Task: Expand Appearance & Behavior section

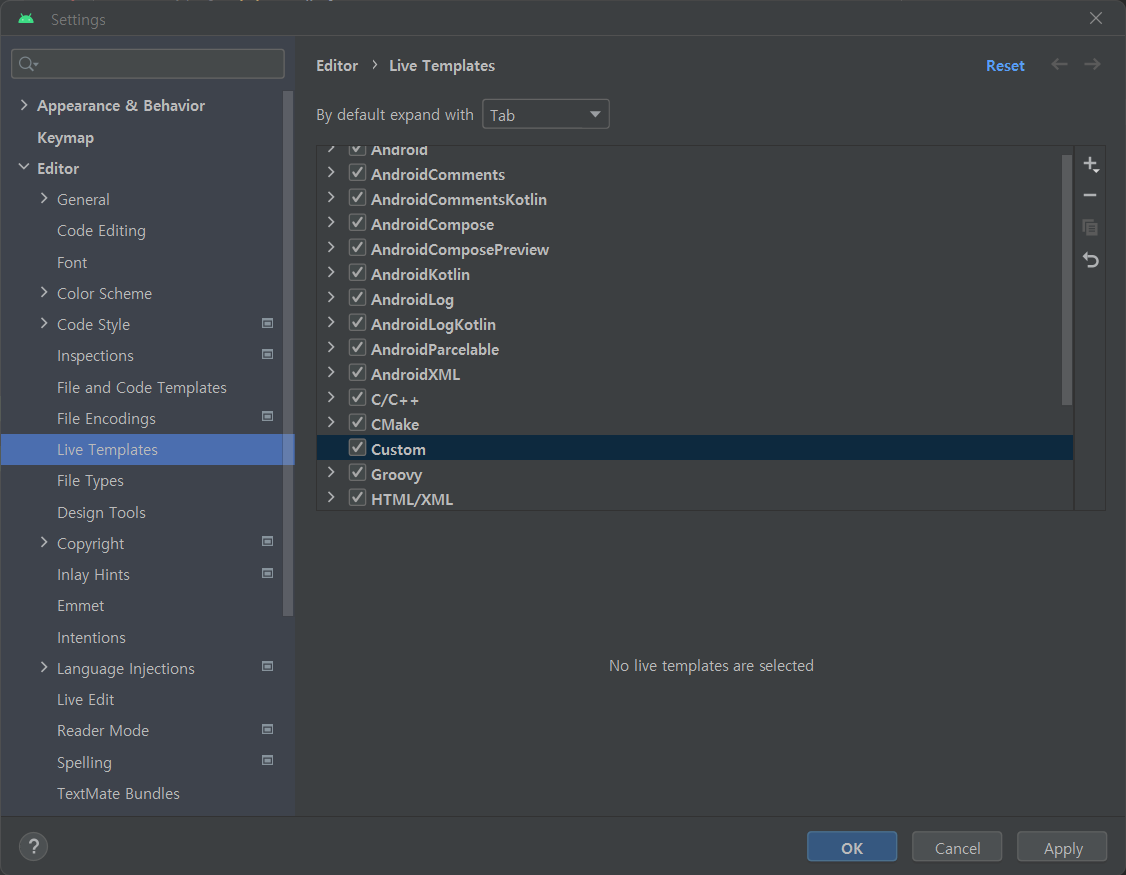Action: 24,105
